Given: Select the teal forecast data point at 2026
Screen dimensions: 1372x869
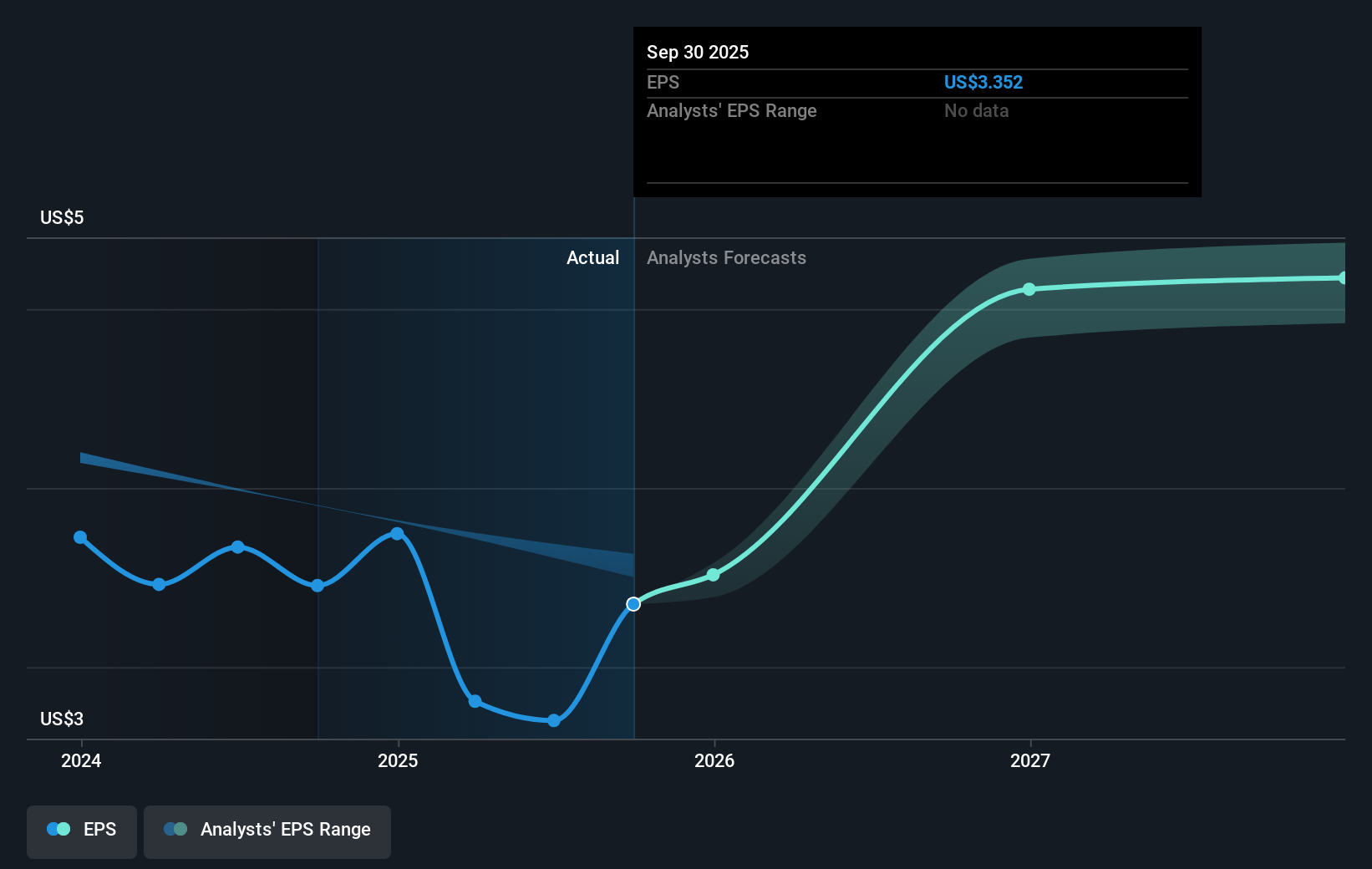Looking at the screenshot, I should 713,575.
